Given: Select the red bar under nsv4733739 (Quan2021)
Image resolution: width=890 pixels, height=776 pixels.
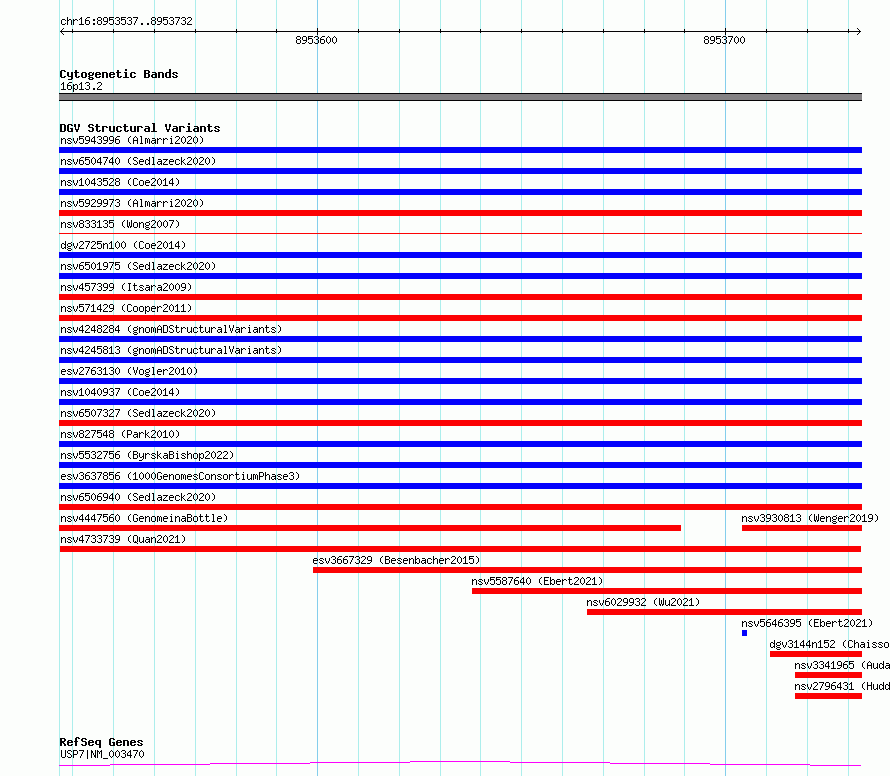Looking at the screenshot, I should pyautogui.click(x=460, y=549).
